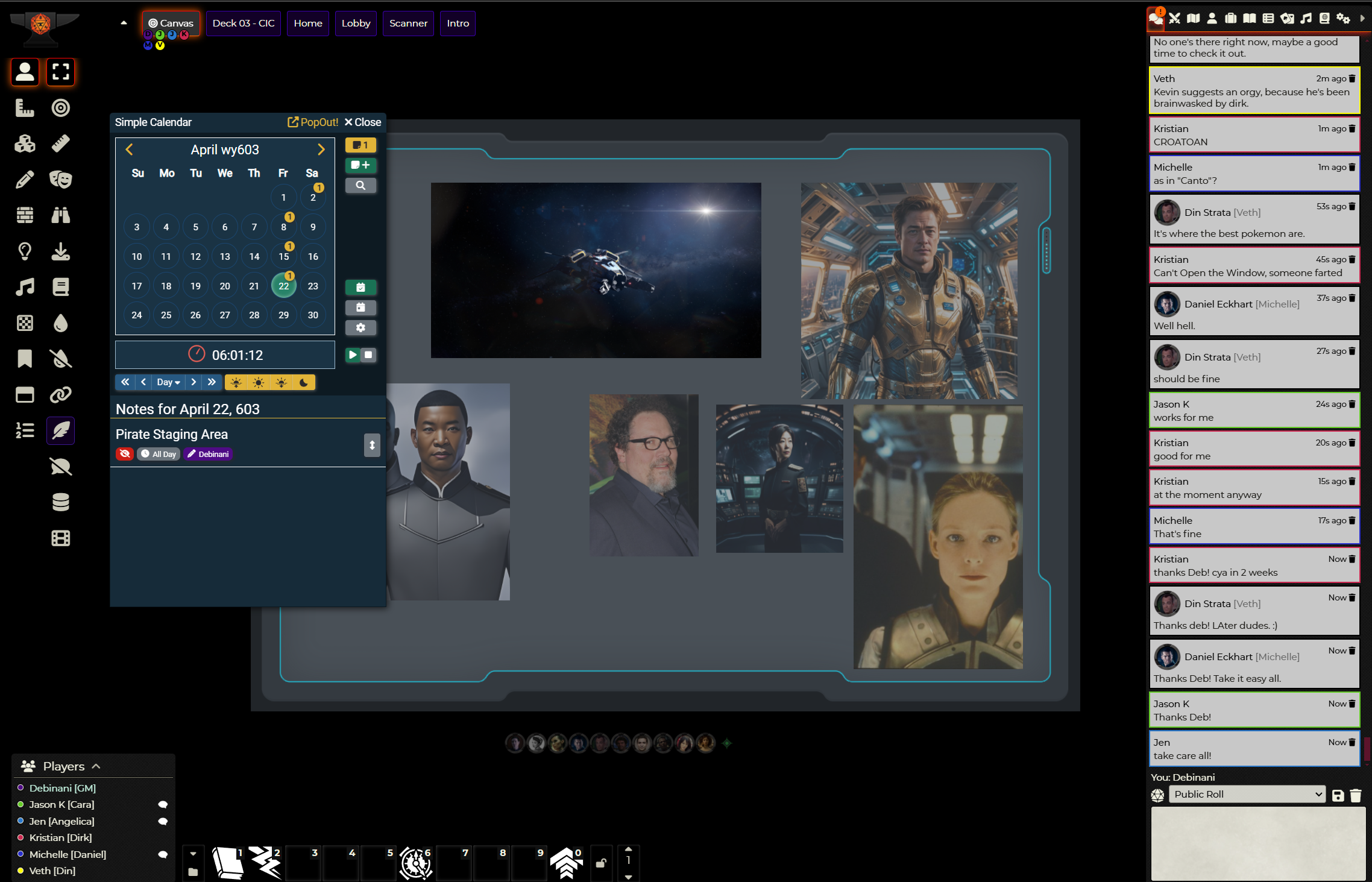Click the film strip icon
Screen dimensions: 1372x882
[60, 538]
